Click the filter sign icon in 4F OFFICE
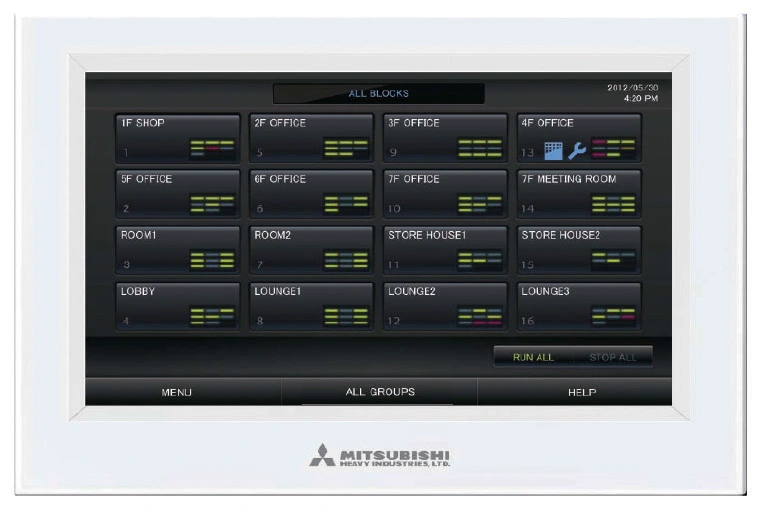This screenshot has width=762, height=509. click(553, 151)
